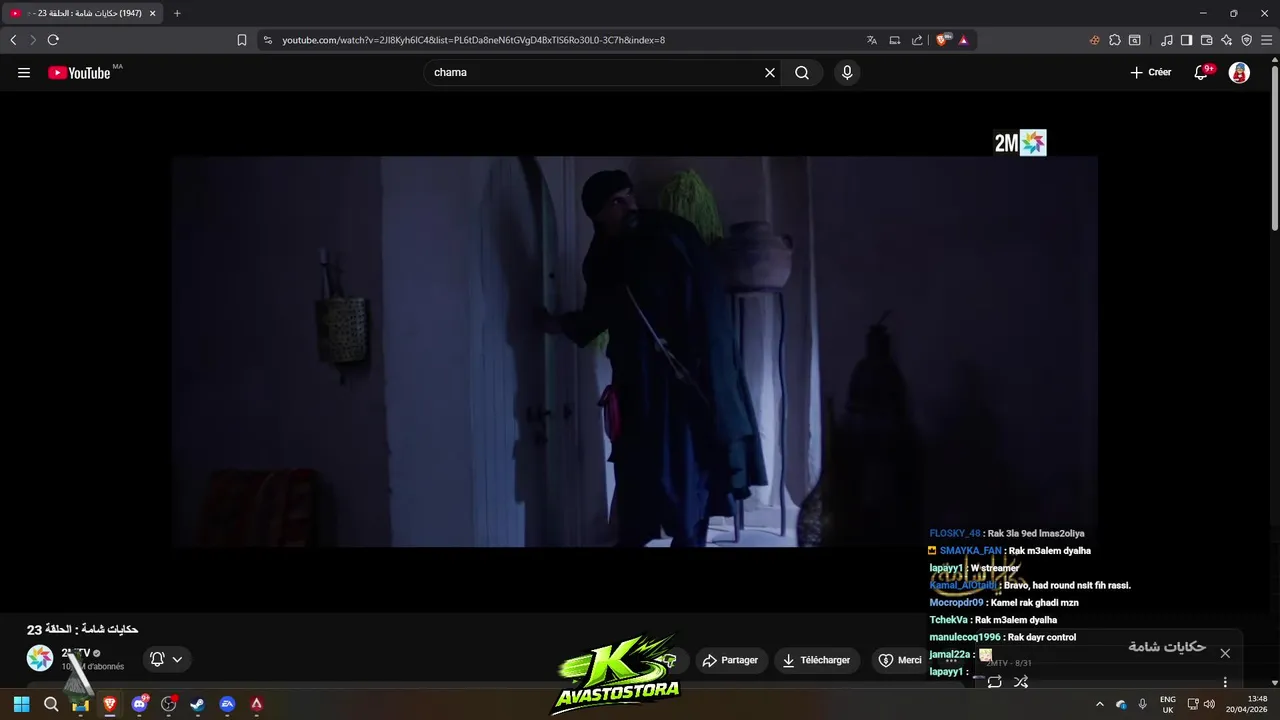Open the tray microphone indicator
The width and height of the screenshot is (1280, 720).
pyautogui.click(x=1142, y=704)
